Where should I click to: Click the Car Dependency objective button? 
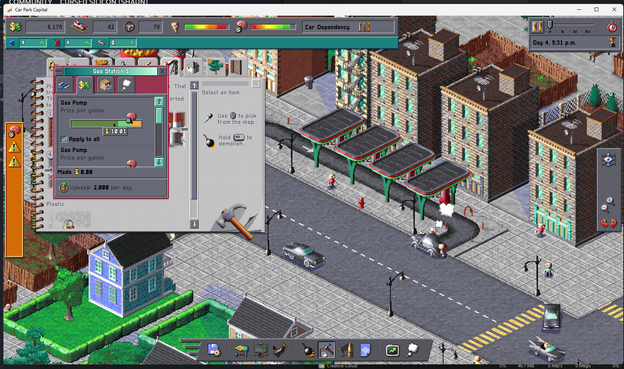[348, 27]
